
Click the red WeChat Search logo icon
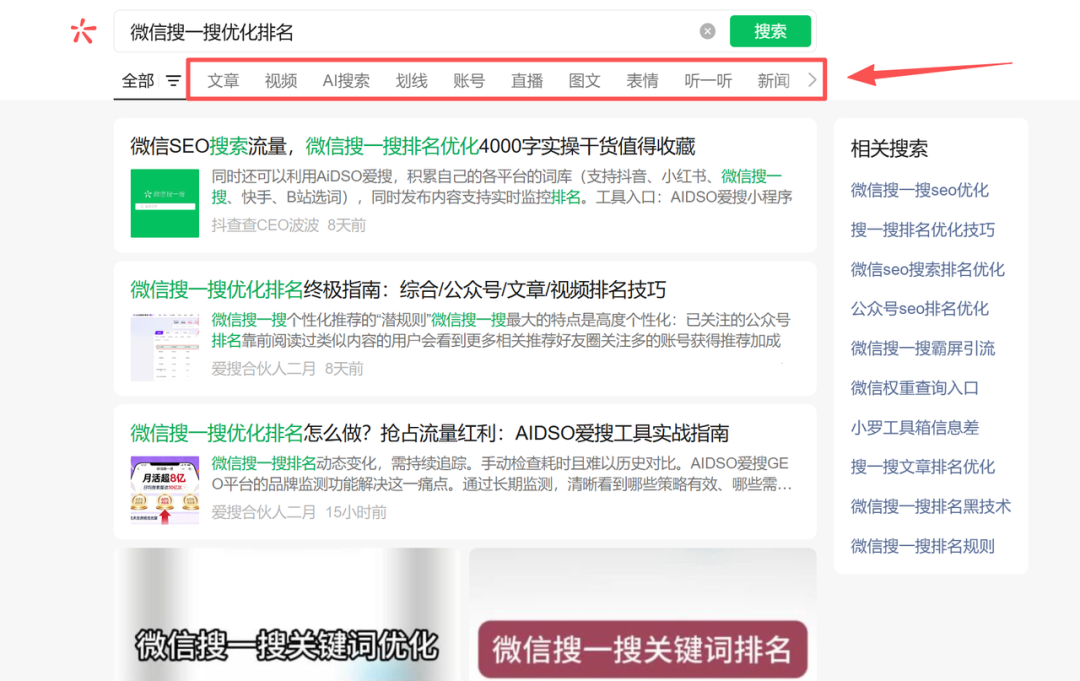[x=83, y=31]
